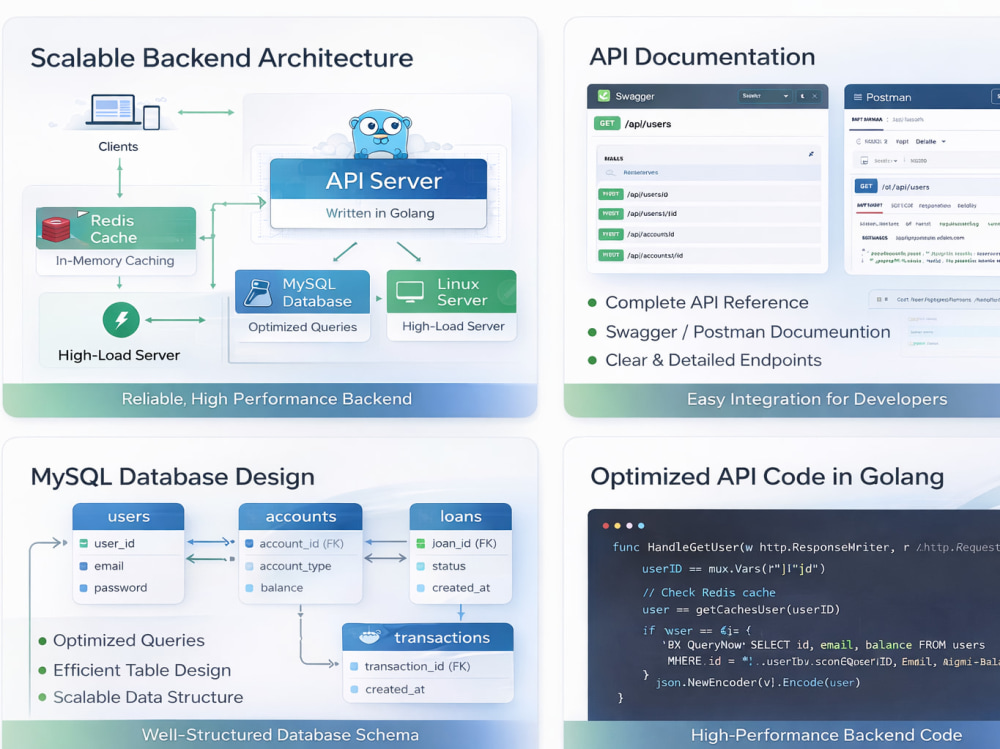Click the green icon beside loan_id (FK)

[421, 544]
